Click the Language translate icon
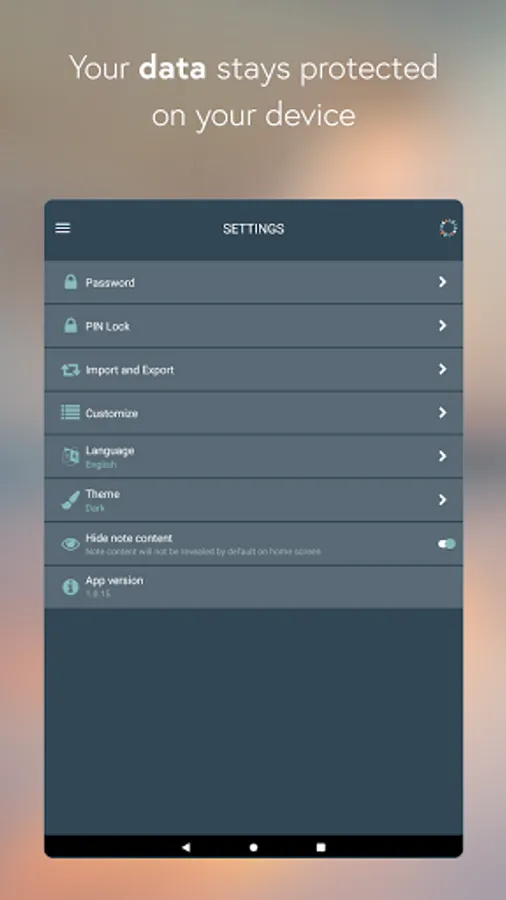Image resolution: width=506 pixels, height=900 pixels. point(71,456)
